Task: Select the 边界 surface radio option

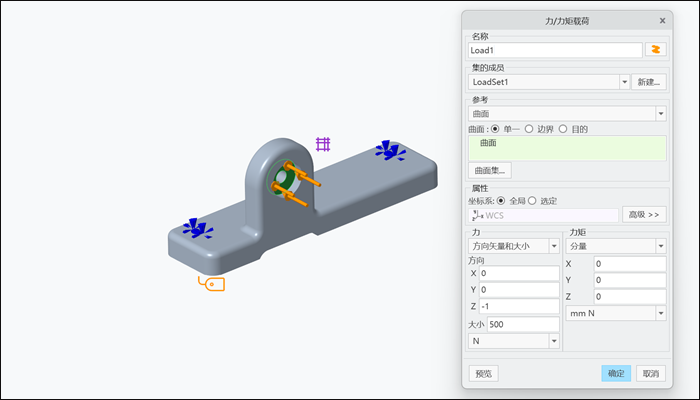Action: point(529,129)
